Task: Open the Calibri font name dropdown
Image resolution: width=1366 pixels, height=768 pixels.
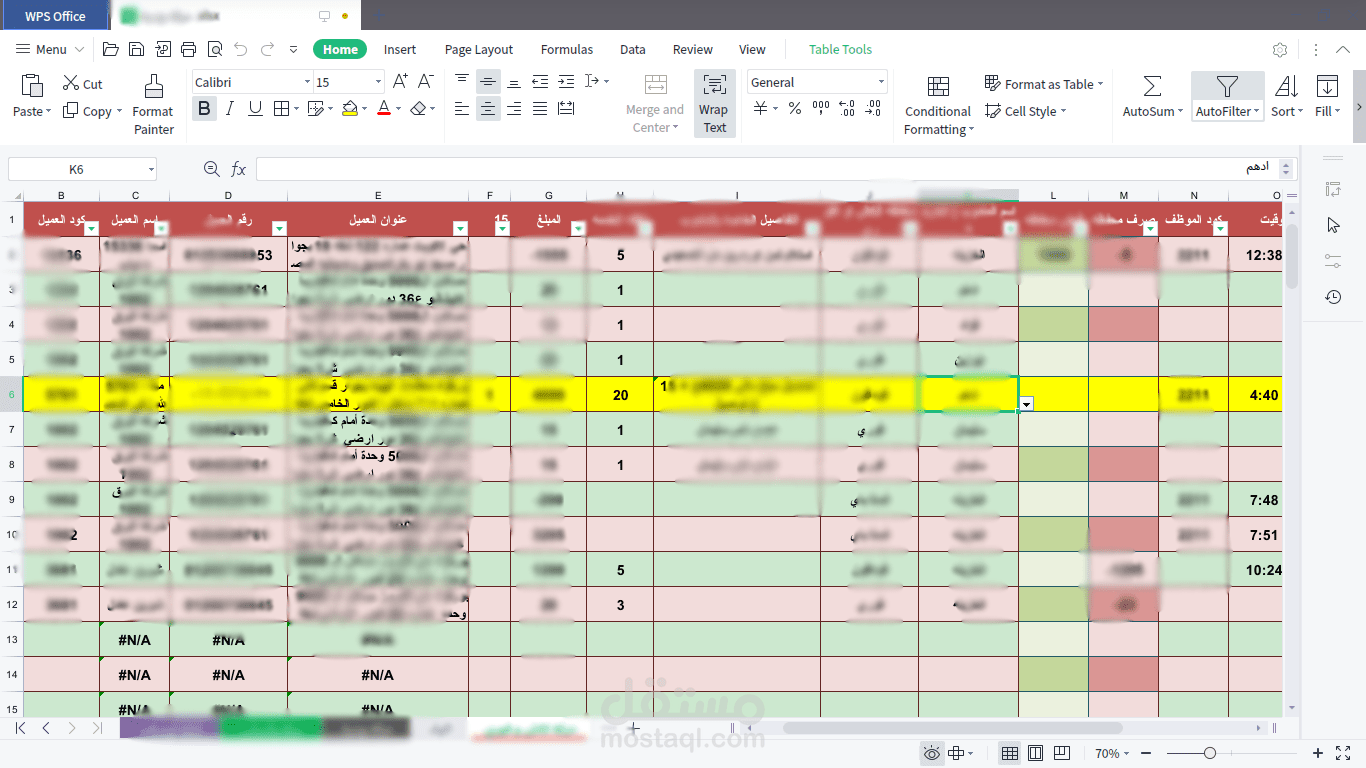Action: coord(307,82)
